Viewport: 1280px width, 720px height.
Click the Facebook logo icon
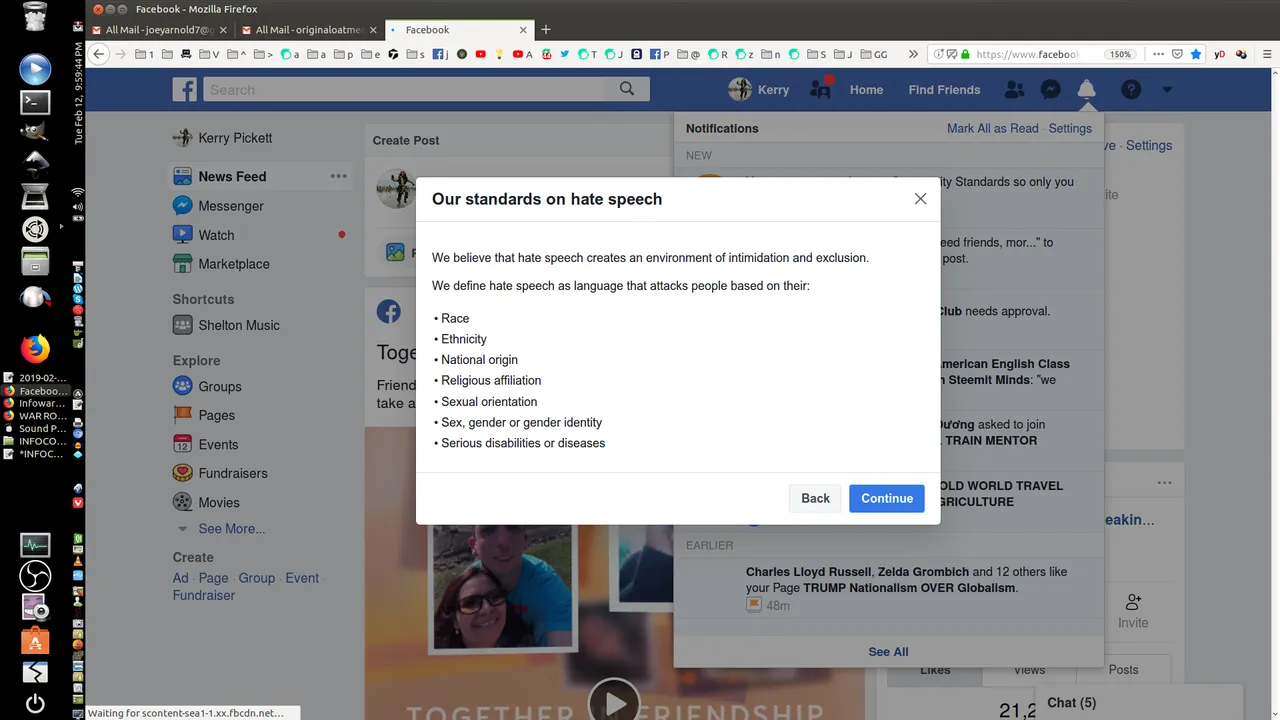pyautogui.click(x=185, y=89)
